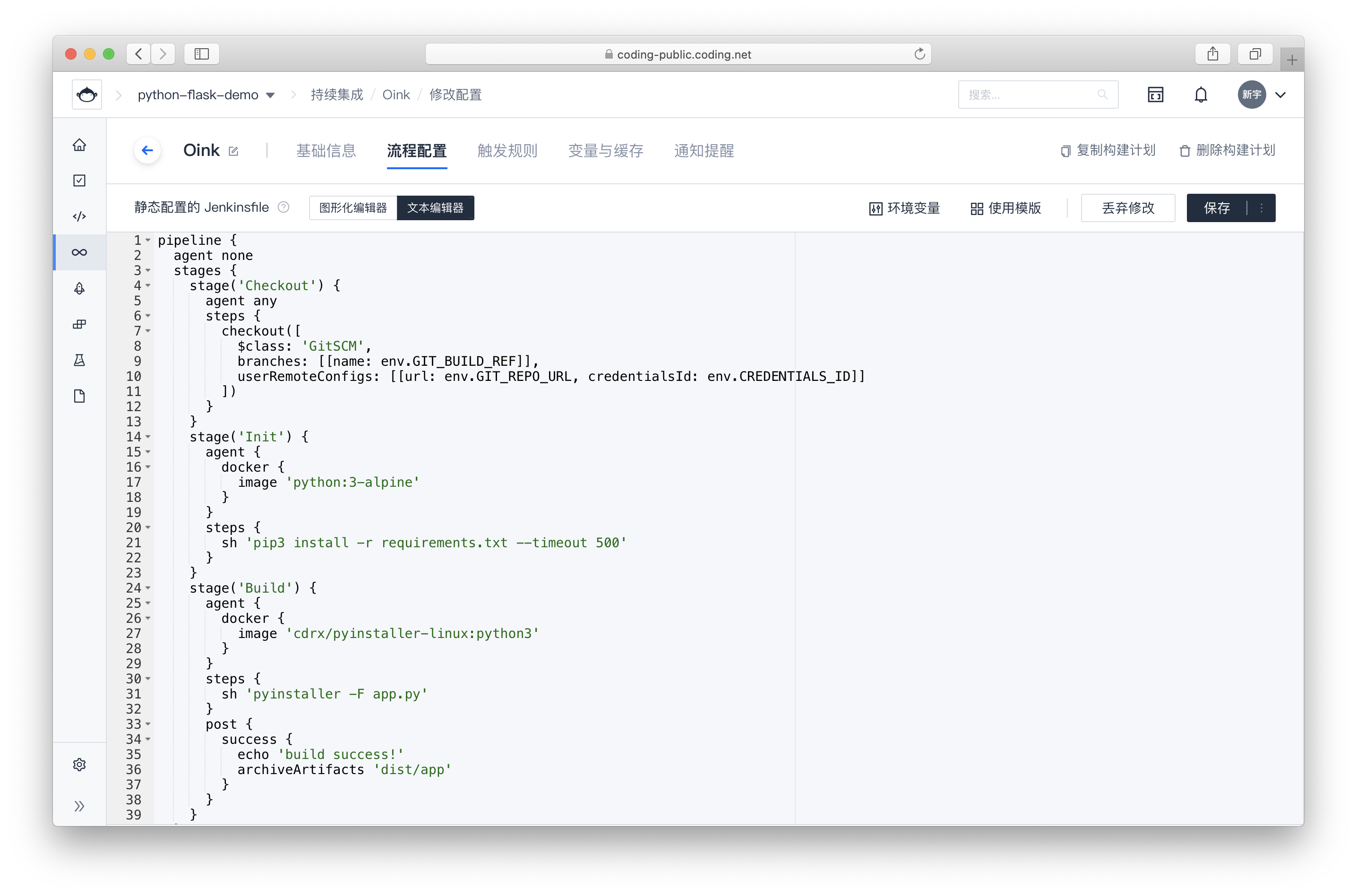Expand sidebar with double chevron icon
Image resolution: width=1357 pixels, height=896 pixels.
pyautogui.click(x=79, y=806)
